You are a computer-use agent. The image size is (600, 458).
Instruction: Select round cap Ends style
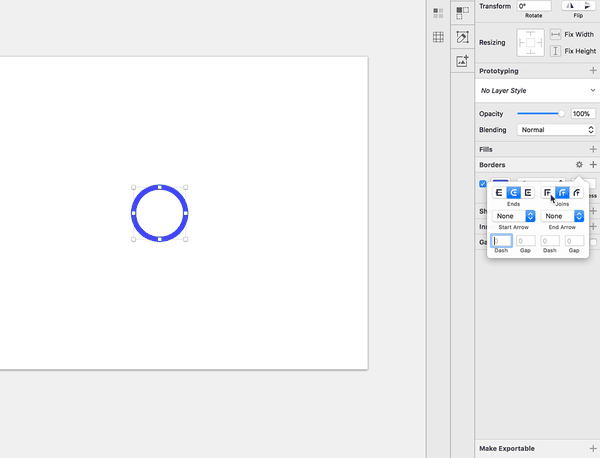point(514,192)
